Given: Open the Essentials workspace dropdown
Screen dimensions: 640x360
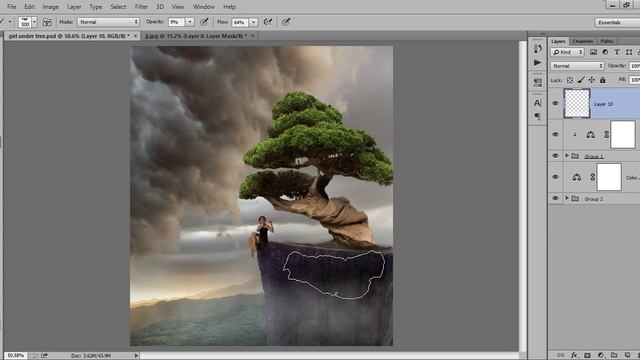Looking at the screenshot, I should (x=617, y=22).
